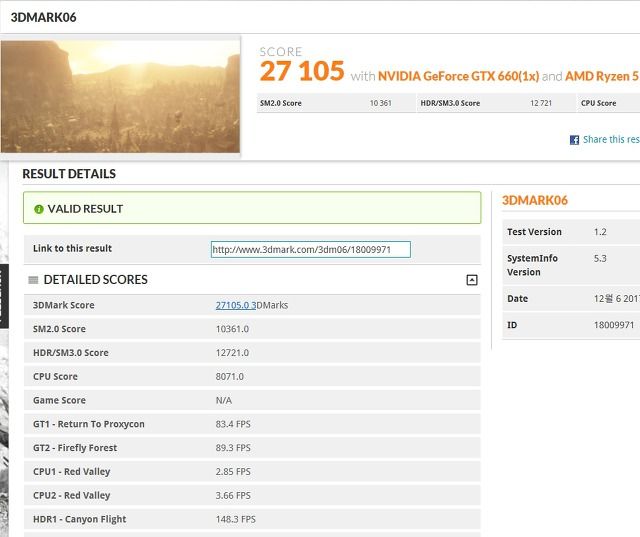Image resolution: width=640 pixels, height=537 pixels.
Task: Click the 83.4 FPS value
Action: click(x=233, y=424)
